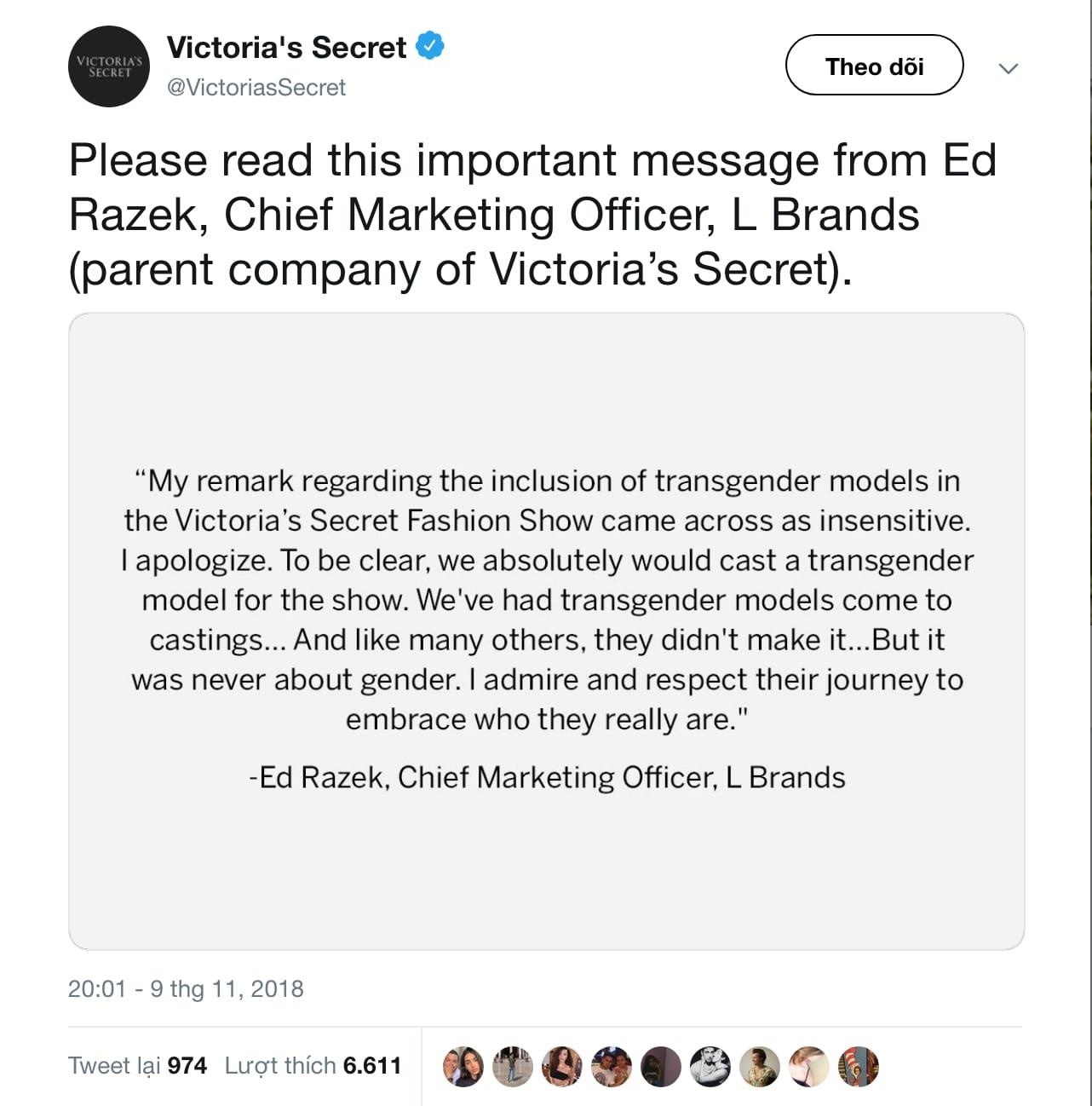The image size is (1092, 1106).
Task: Click the tweet text about Ed Razek
Action: [532, 215]
